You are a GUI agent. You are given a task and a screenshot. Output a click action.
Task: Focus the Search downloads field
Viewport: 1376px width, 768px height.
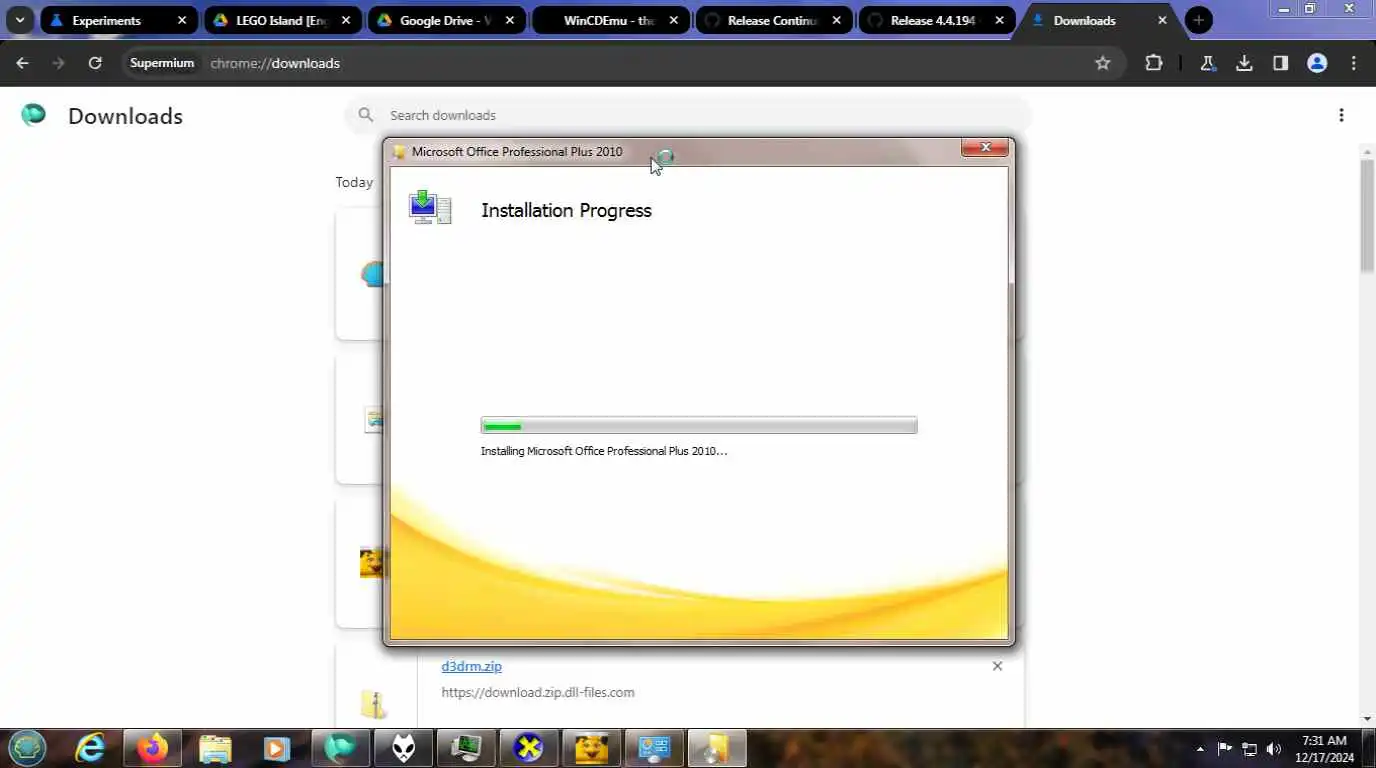click(x=688, y=115)
